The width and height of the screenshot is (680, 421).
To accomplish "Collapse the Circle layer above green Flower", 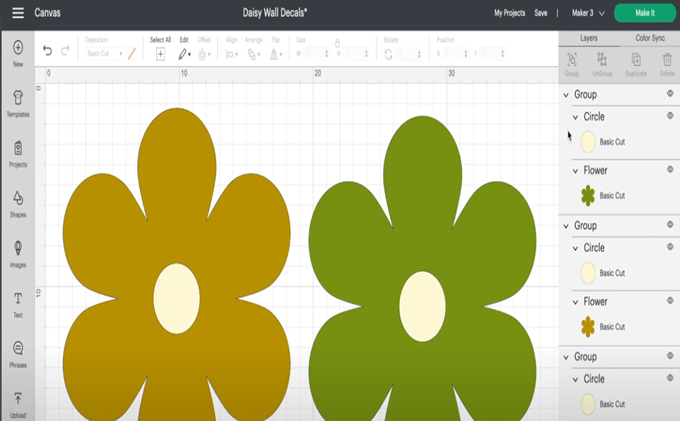I will click(575, 117).
